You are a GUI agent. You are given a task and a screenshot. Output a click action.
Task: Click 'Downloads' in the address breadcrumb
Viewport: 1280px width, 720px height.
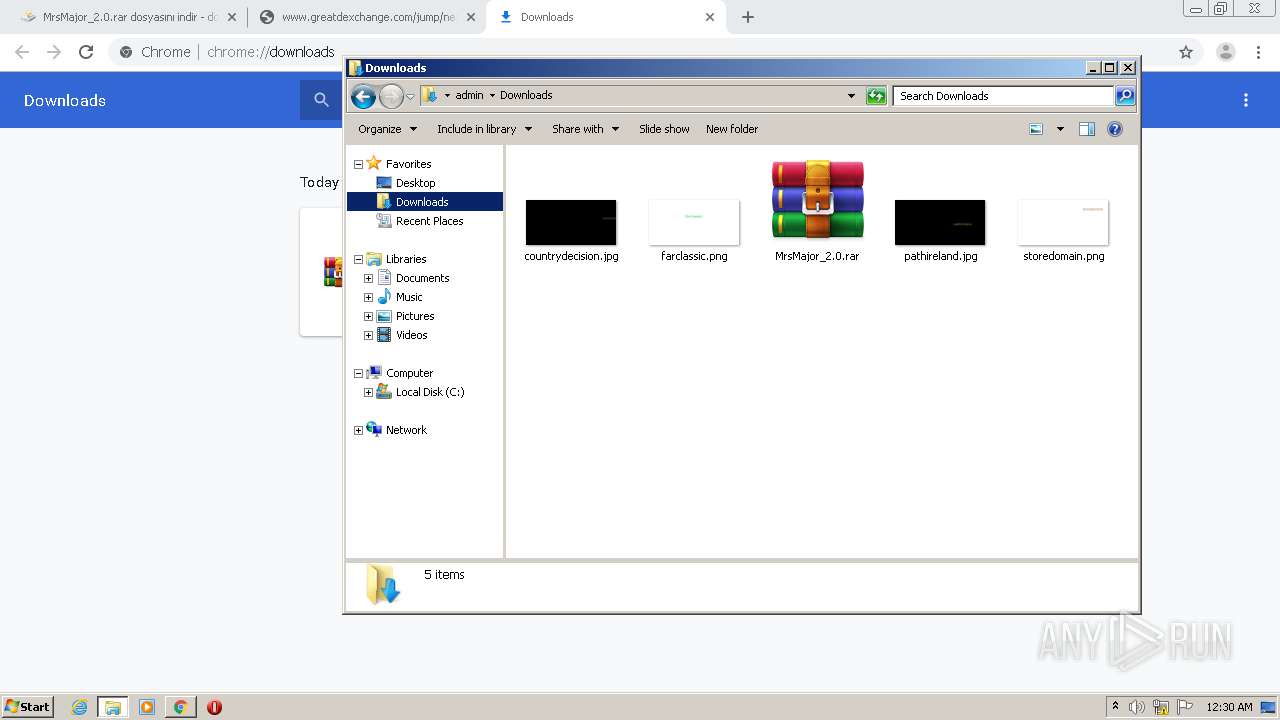526,95
